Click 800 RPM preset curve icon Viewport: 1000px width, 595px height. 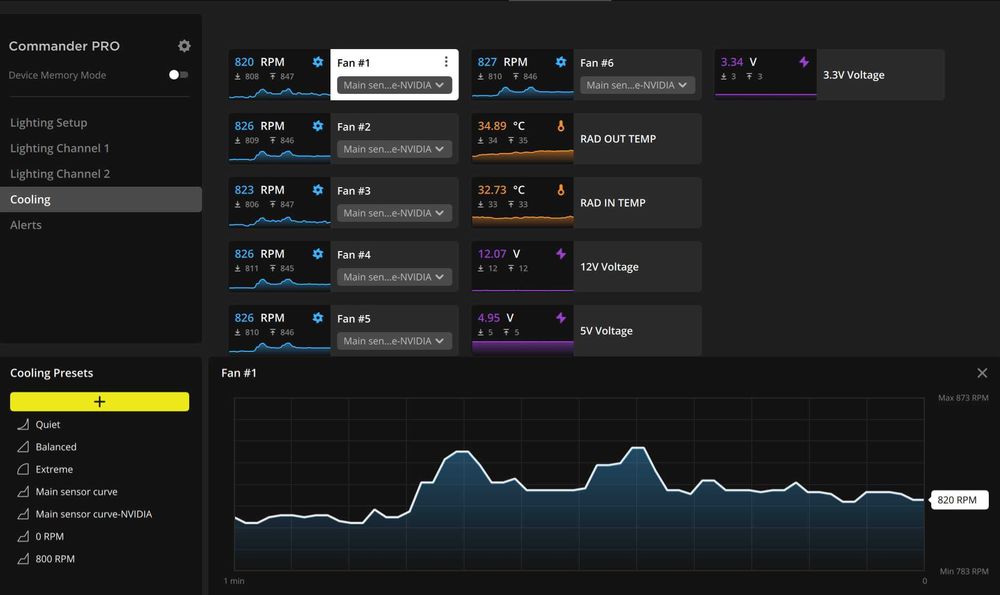(x=23, y=559)
